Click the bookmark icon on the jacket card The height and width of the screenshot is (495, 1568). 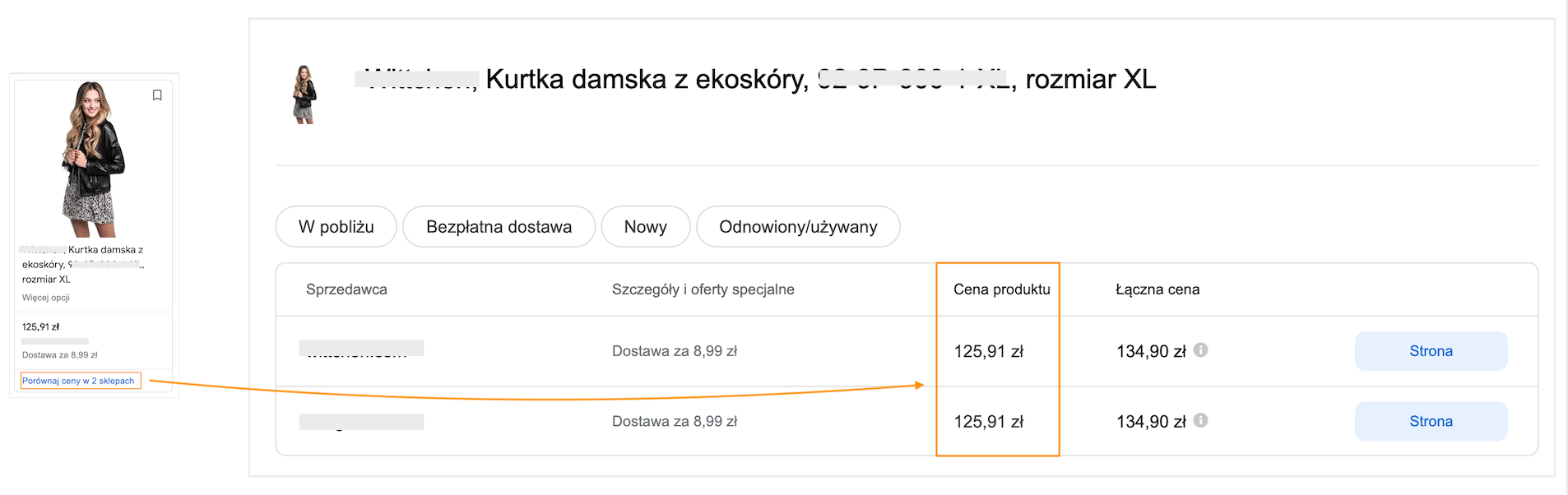[157, 95]
